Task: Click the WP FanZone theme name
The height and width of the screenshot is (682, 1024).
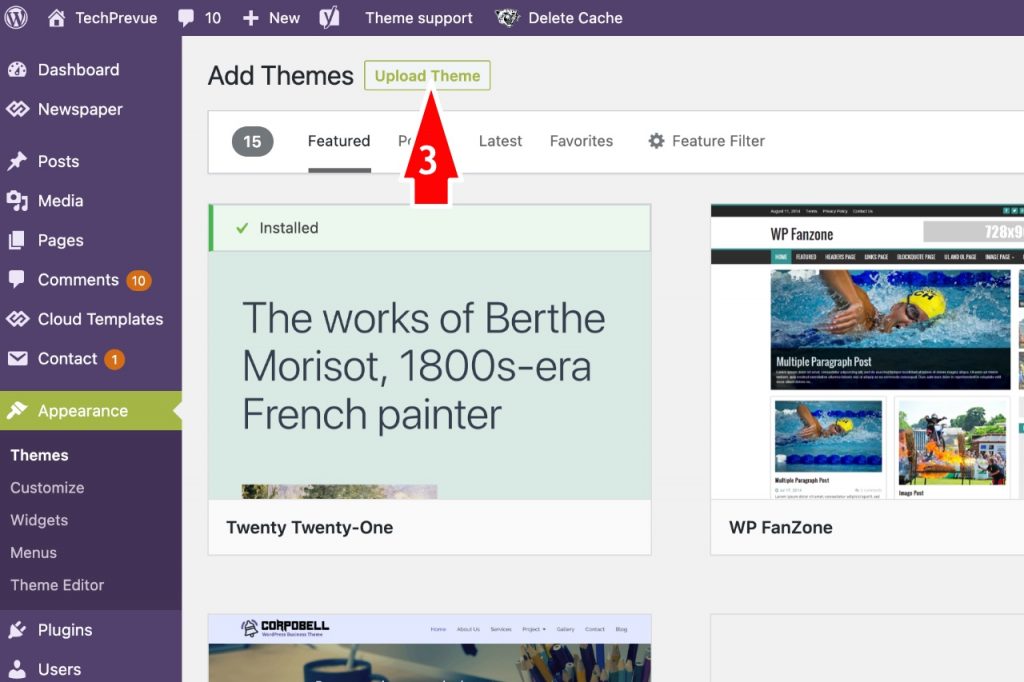Action: 780,528
